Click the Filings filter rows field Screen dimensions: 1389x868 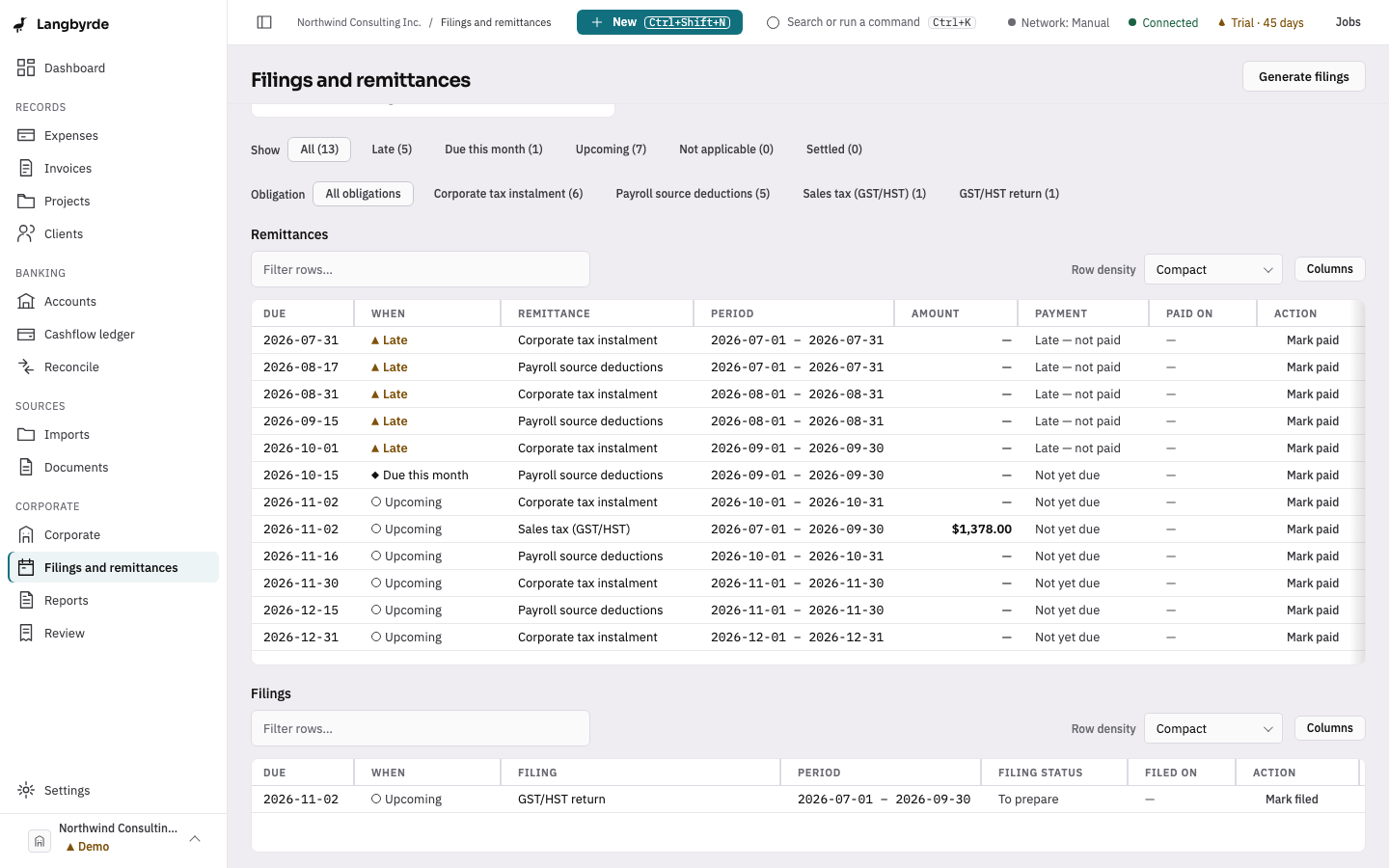click(421, 728)
